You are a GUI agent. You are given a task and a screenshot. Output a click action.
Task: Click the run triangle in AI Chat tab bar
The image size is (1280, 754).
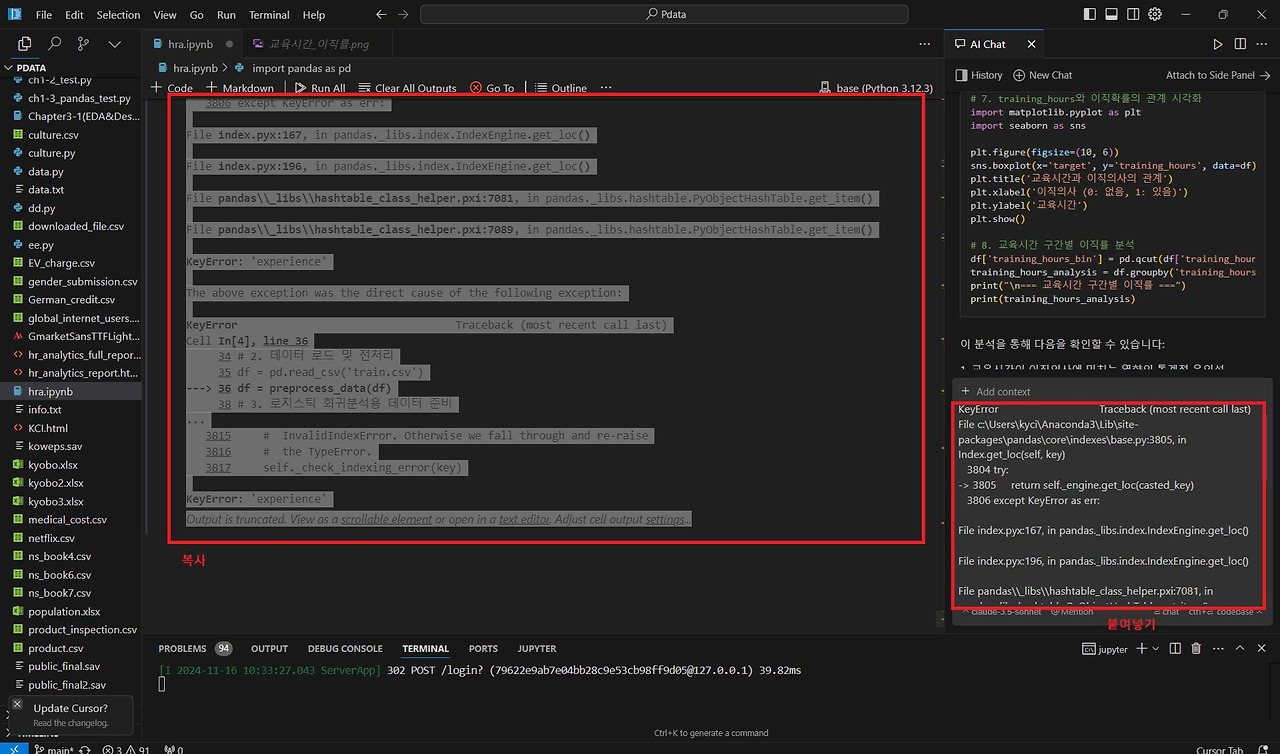tap(1217, 44)
